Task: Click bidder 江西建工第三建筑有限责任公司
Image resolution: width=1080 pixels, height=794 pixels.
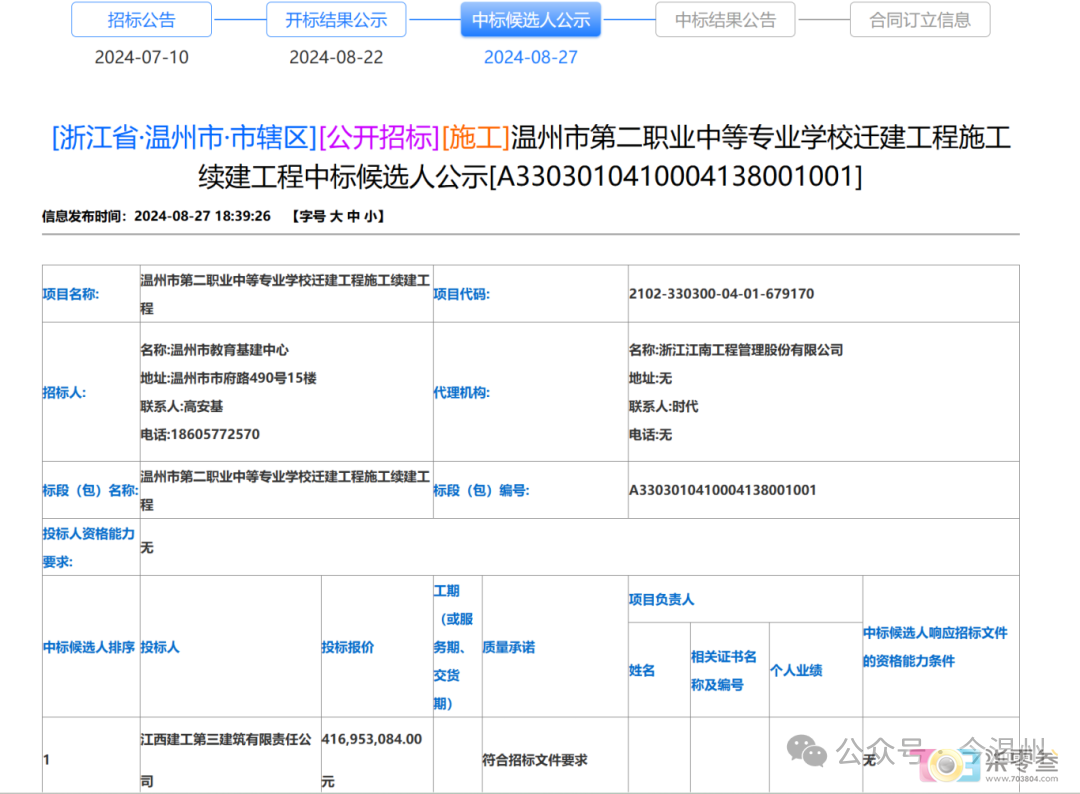Action: tap(226, 760)
